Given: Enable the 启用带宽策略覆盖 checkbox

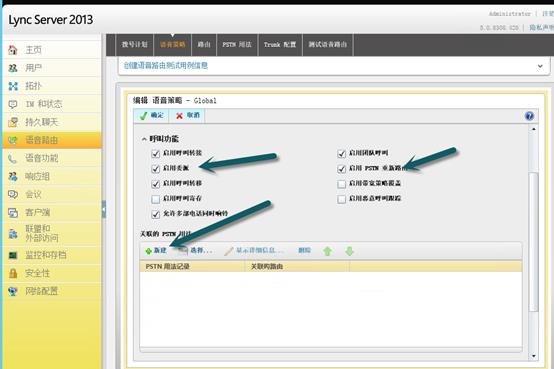Looking at the screenshot, I should (x=341, y=184).
